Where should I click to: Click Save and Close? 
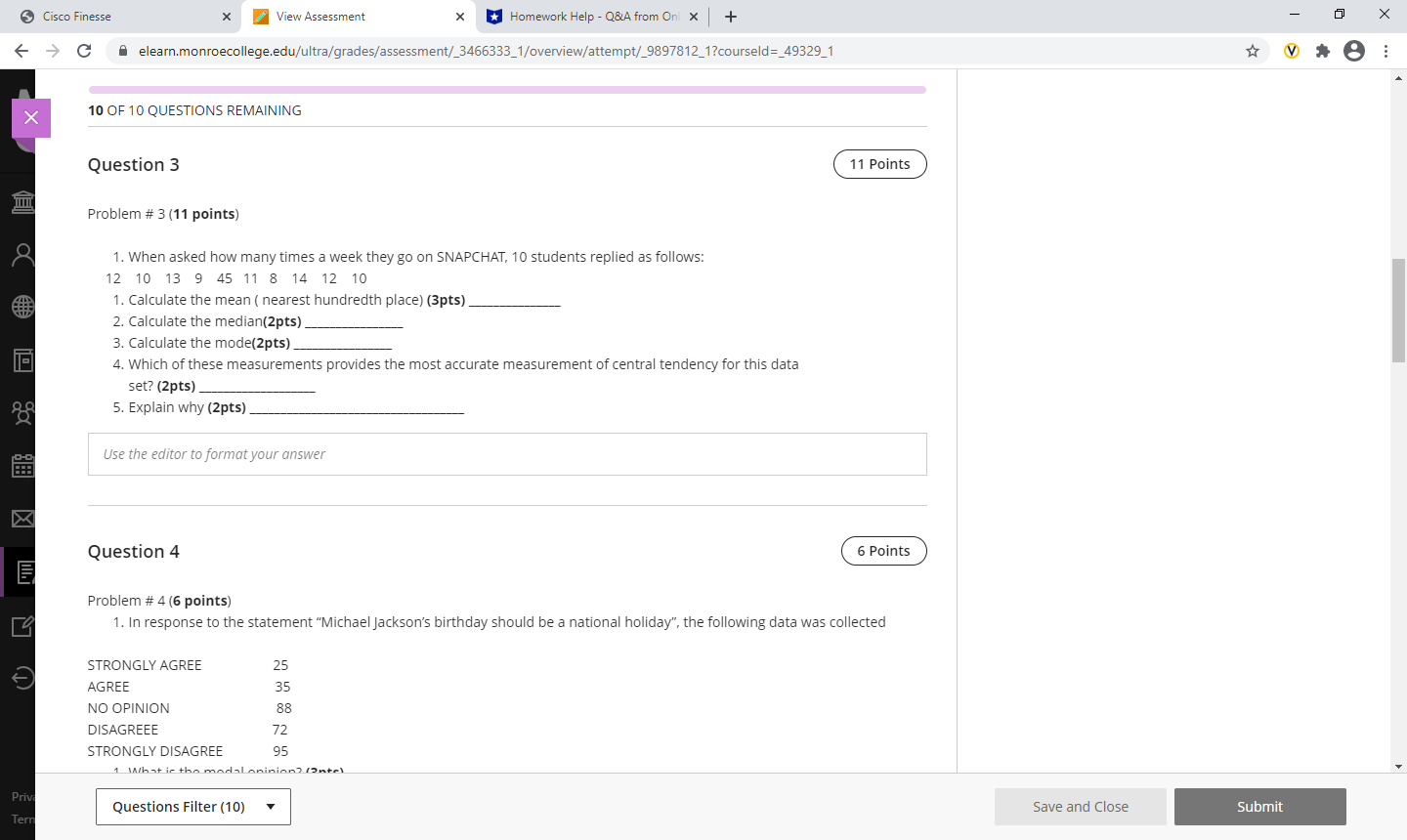coord(1081,806)
